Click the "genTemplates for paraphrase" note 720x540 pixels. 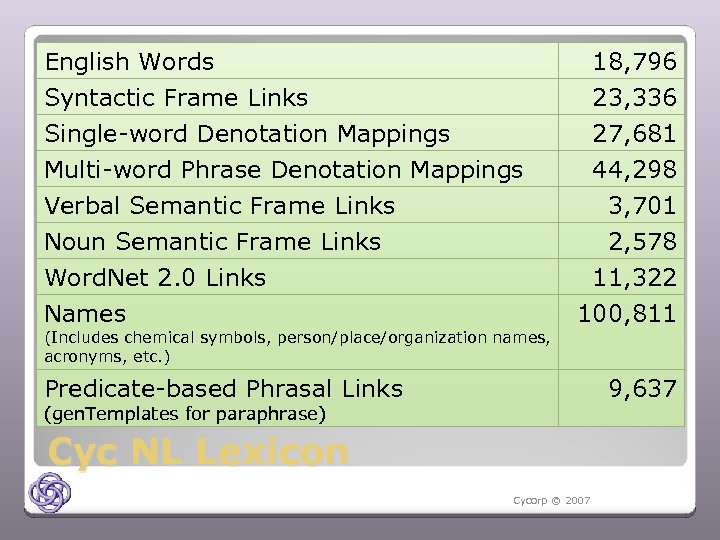185,414
